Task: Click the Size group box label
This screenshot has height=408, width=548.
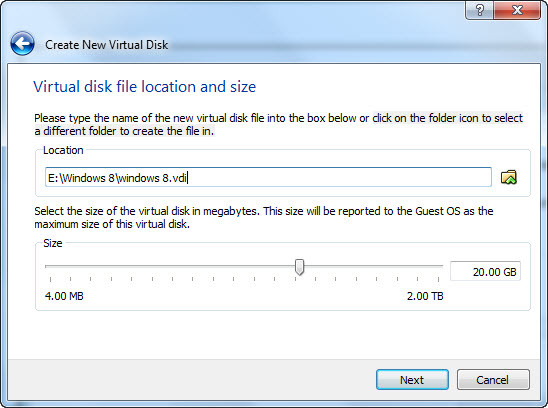Action: [52, 243]
